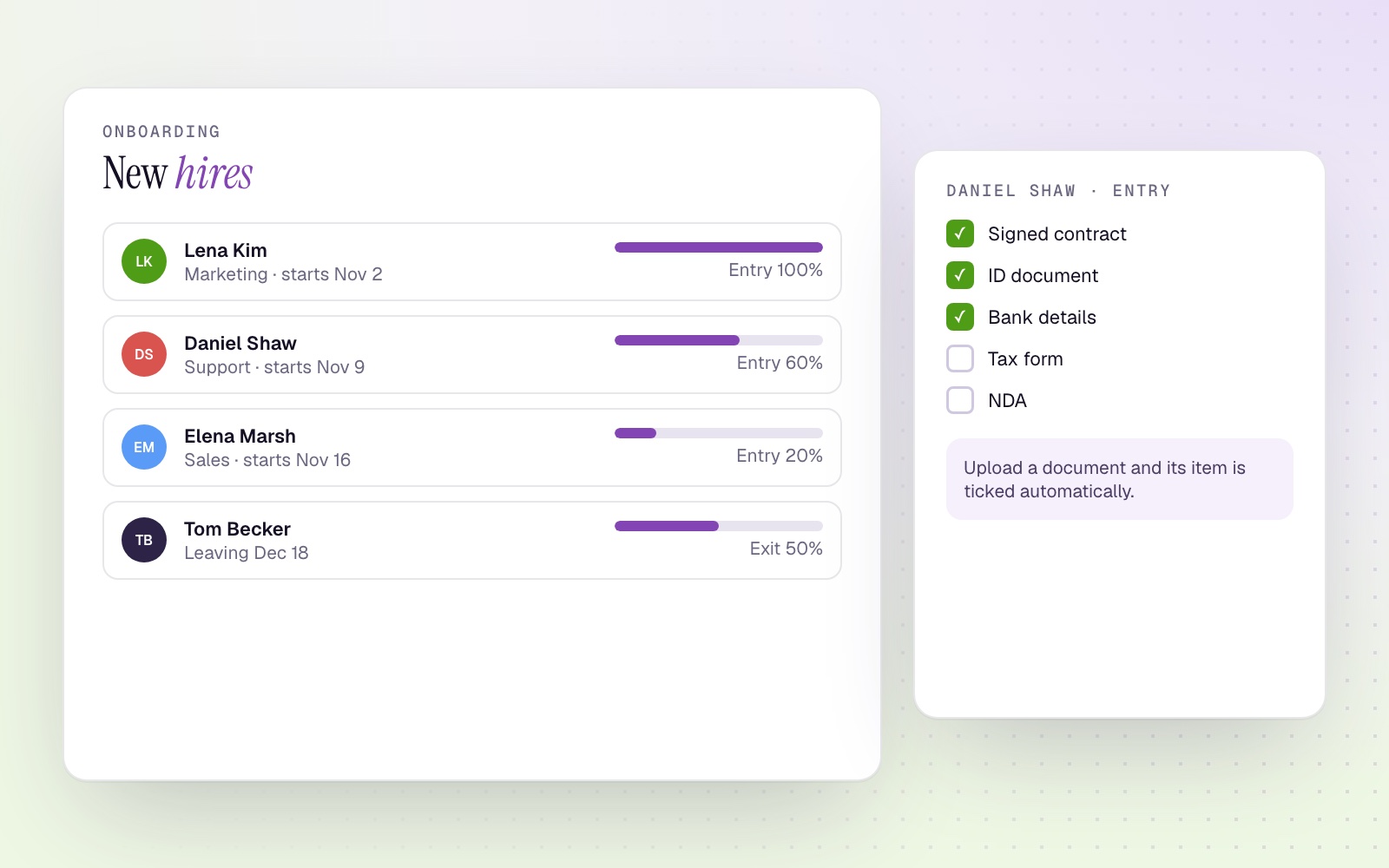Uncheck the Bank details checkbox
This screenshot has width=1389, height=868.
point(960,317)
